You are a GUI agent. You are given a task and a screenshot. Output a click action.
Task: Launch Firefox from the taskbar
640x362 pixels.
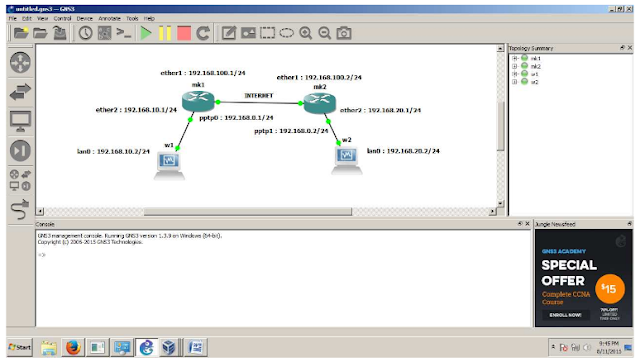click(73, 347)
